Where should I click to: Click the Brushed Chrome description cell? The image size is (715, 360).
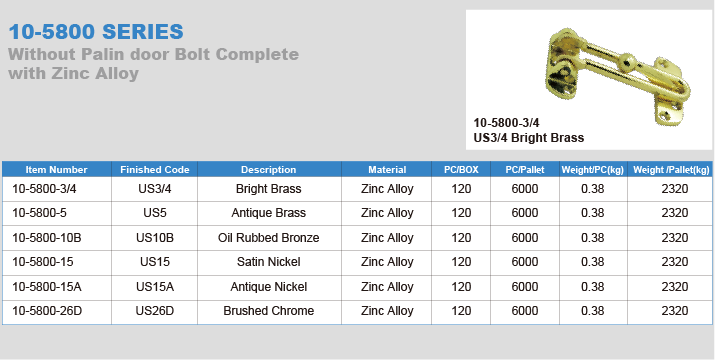pos(269,311)
